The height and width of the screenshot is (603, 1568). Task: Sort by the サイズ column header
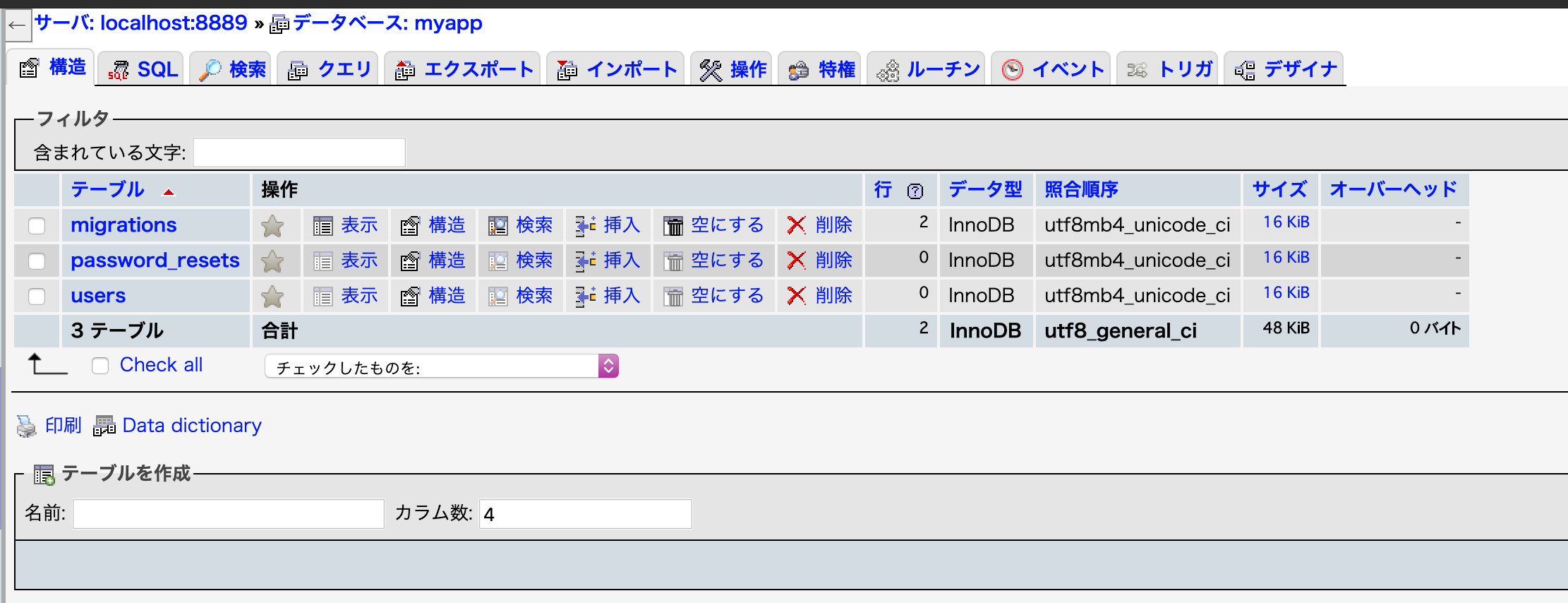click(x=1279, y=190)
